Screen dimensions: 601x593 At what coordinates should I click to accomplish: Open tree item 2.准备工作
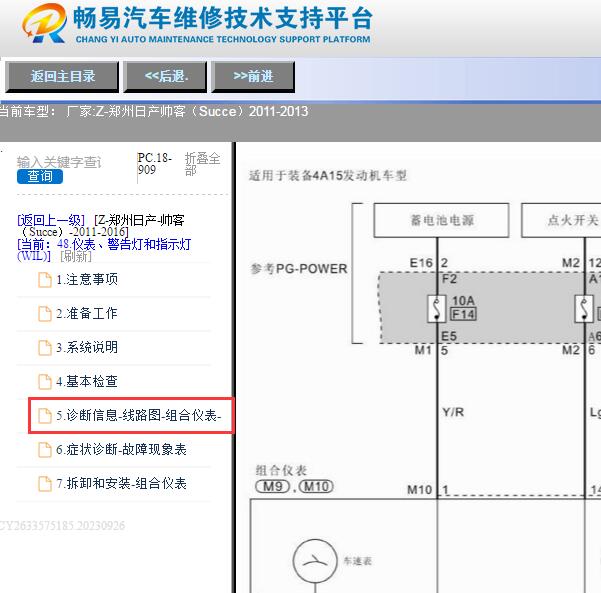(87, 314)
